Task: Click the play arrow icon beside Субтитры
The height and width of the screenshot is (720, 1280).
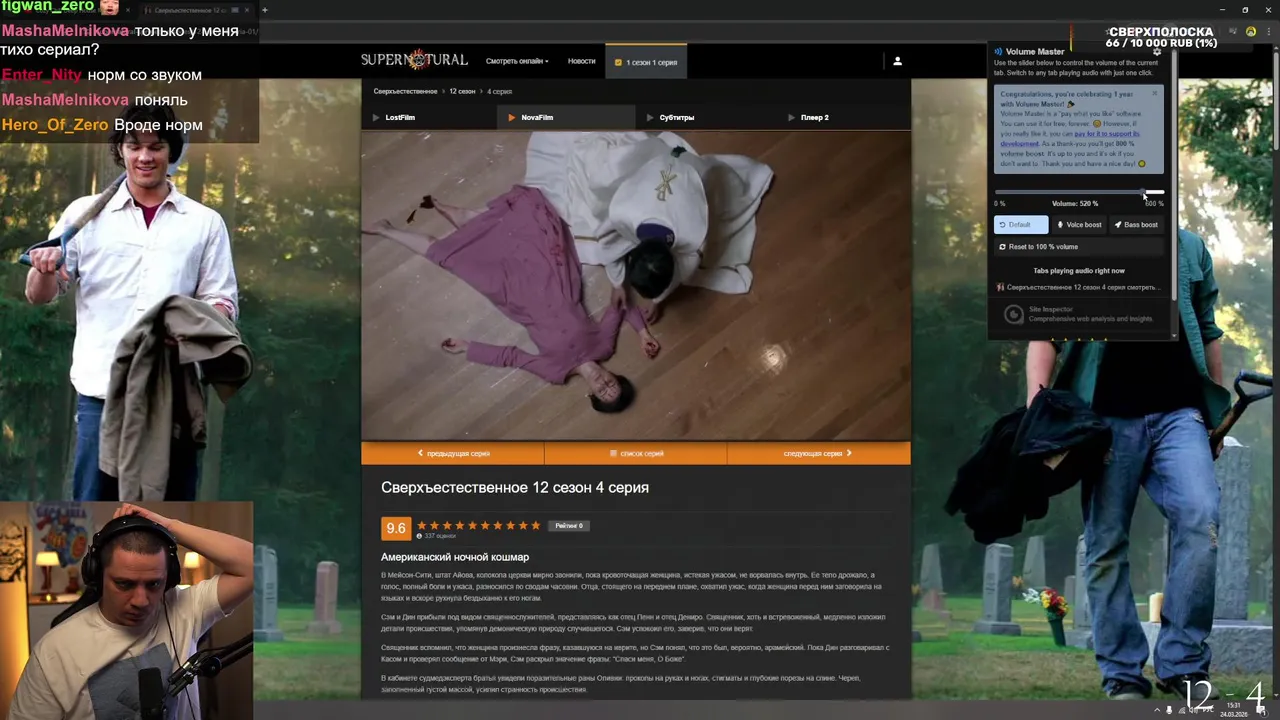Action: pyautogui.click(x=650, y=117)
